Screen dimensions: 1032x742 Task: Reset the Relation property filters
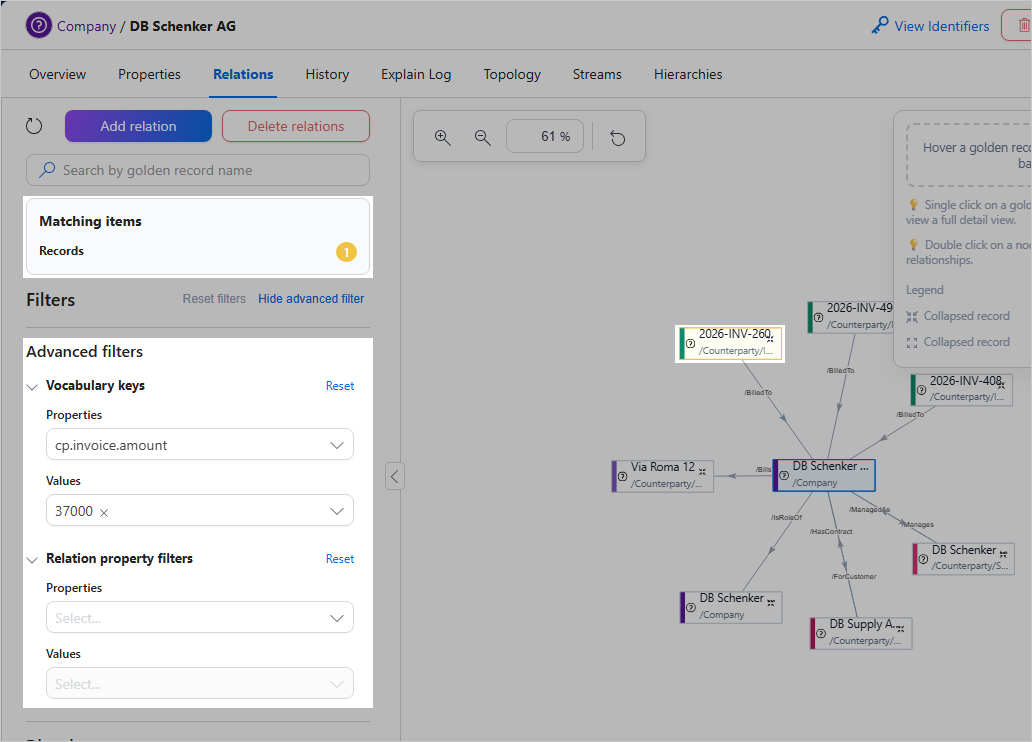340,559
